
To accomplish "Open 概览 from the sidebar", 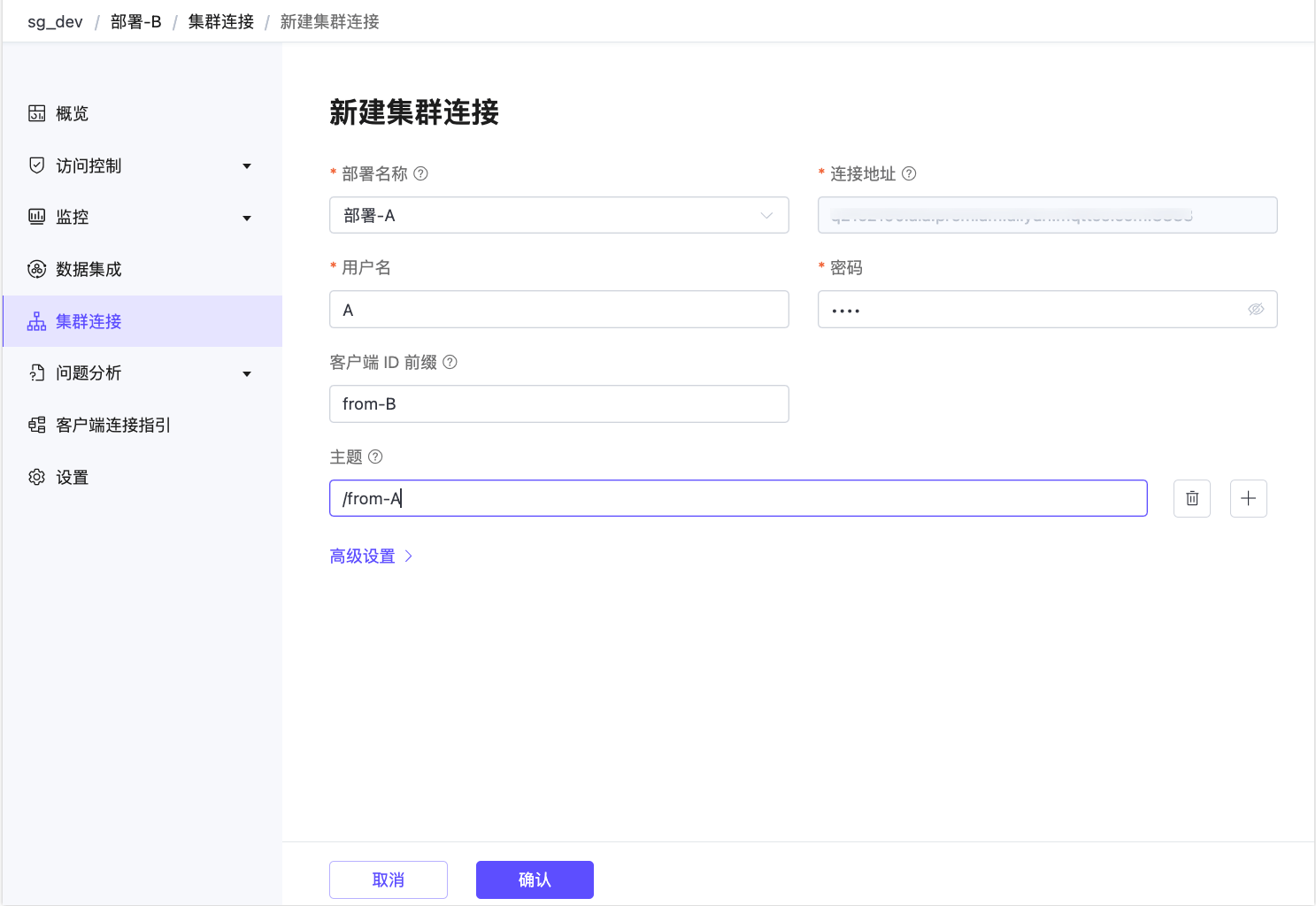I will (72, 113).
